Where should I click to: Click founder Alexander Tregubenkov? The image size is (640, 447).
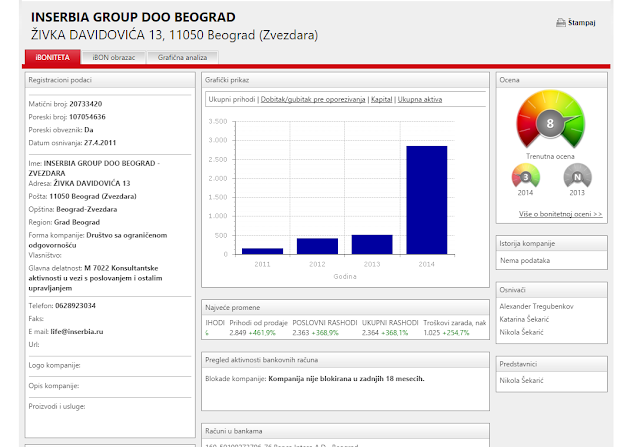click(536, 306)
